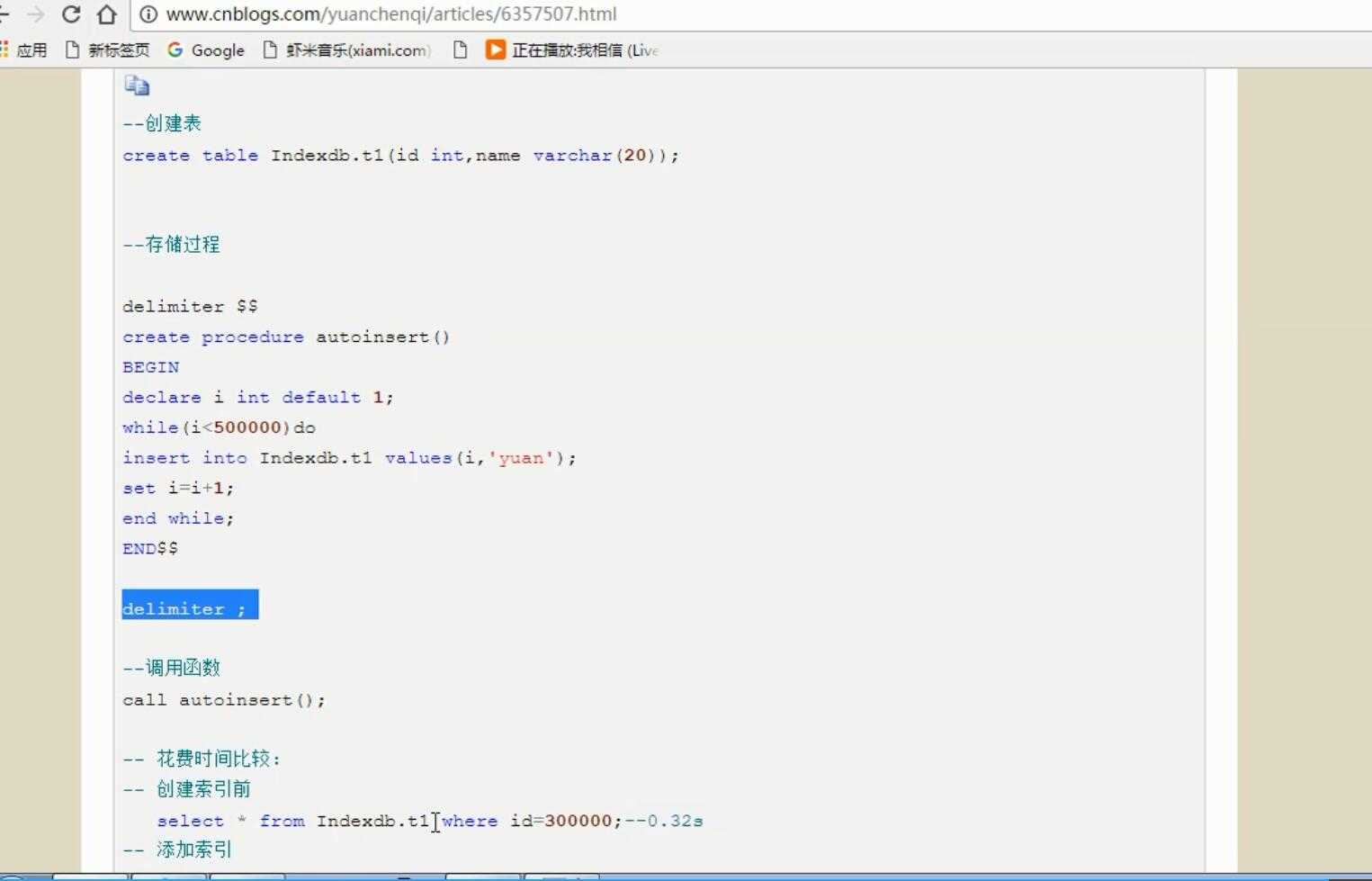Click the set i=i+1 line
The height and width of the screenshot is (881, 1372).
click(x=178, y=489)
